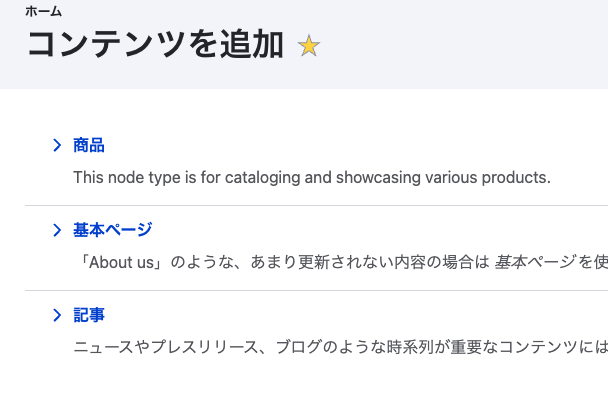
Task: Click the word 'showcasing' in the product description
Action: point(378,178)
